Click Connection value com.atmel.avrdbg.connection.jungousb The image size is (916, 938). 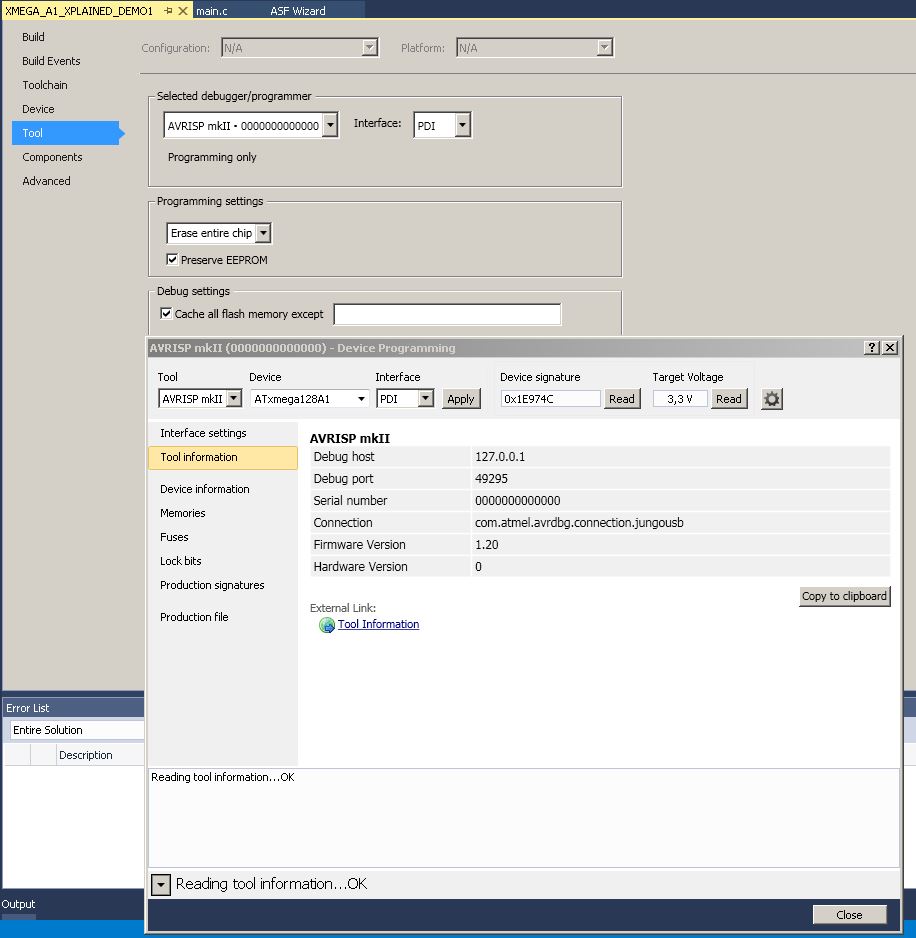tap(579, 523)
